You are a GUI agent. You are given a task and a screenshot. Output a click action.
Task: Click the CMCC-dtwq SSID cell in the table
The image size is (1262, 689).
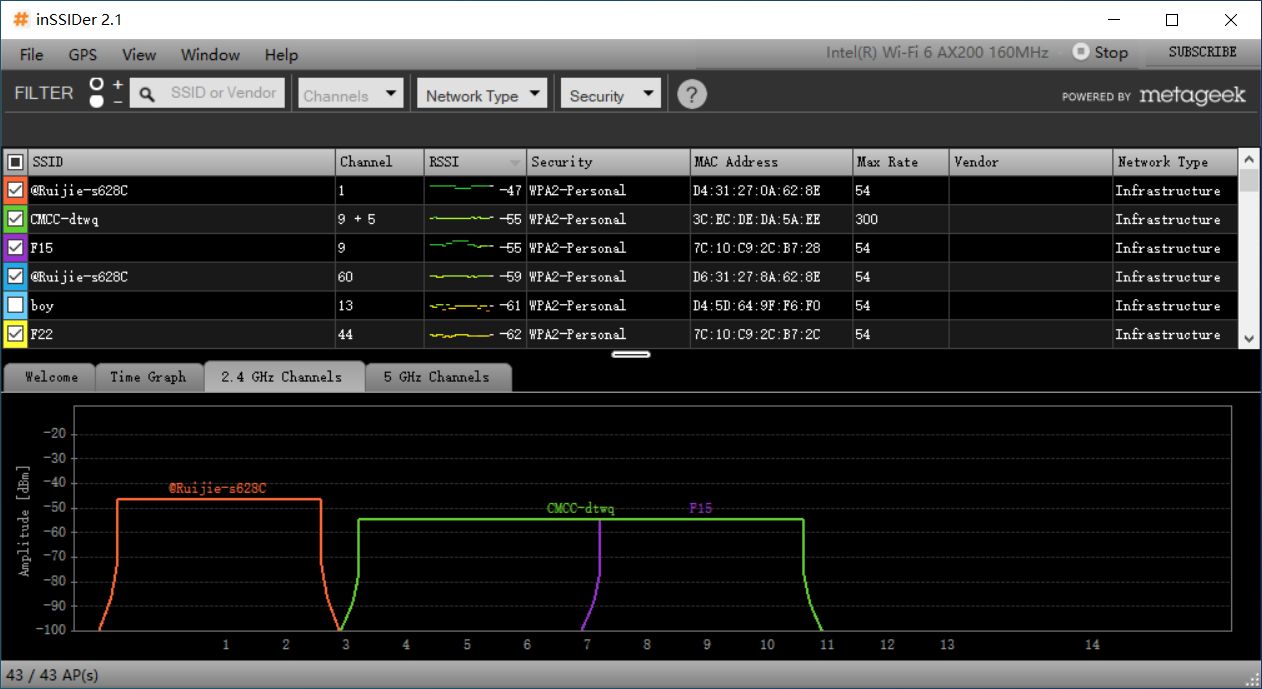click(181, 219)
